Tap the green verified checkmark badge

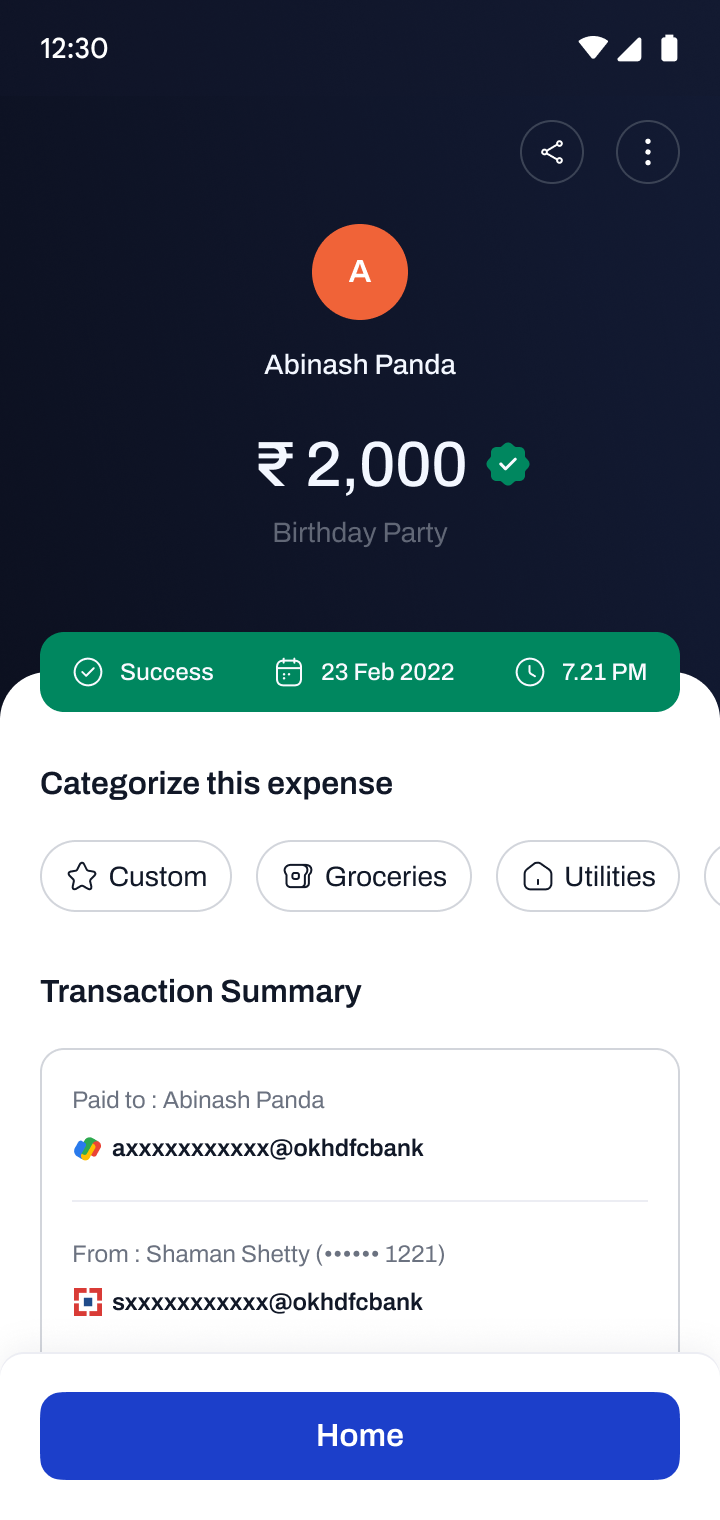click(x=508, y=464)
